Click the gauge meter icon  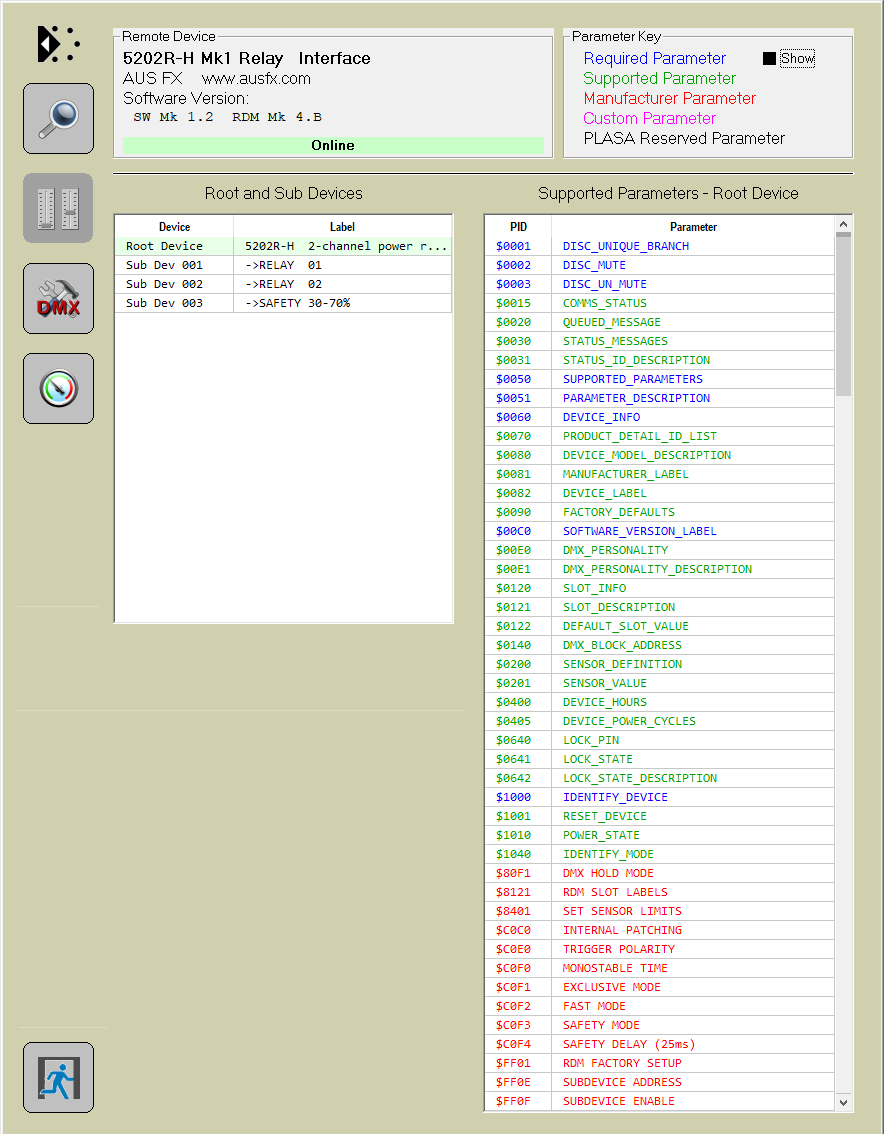pos(58,388)
